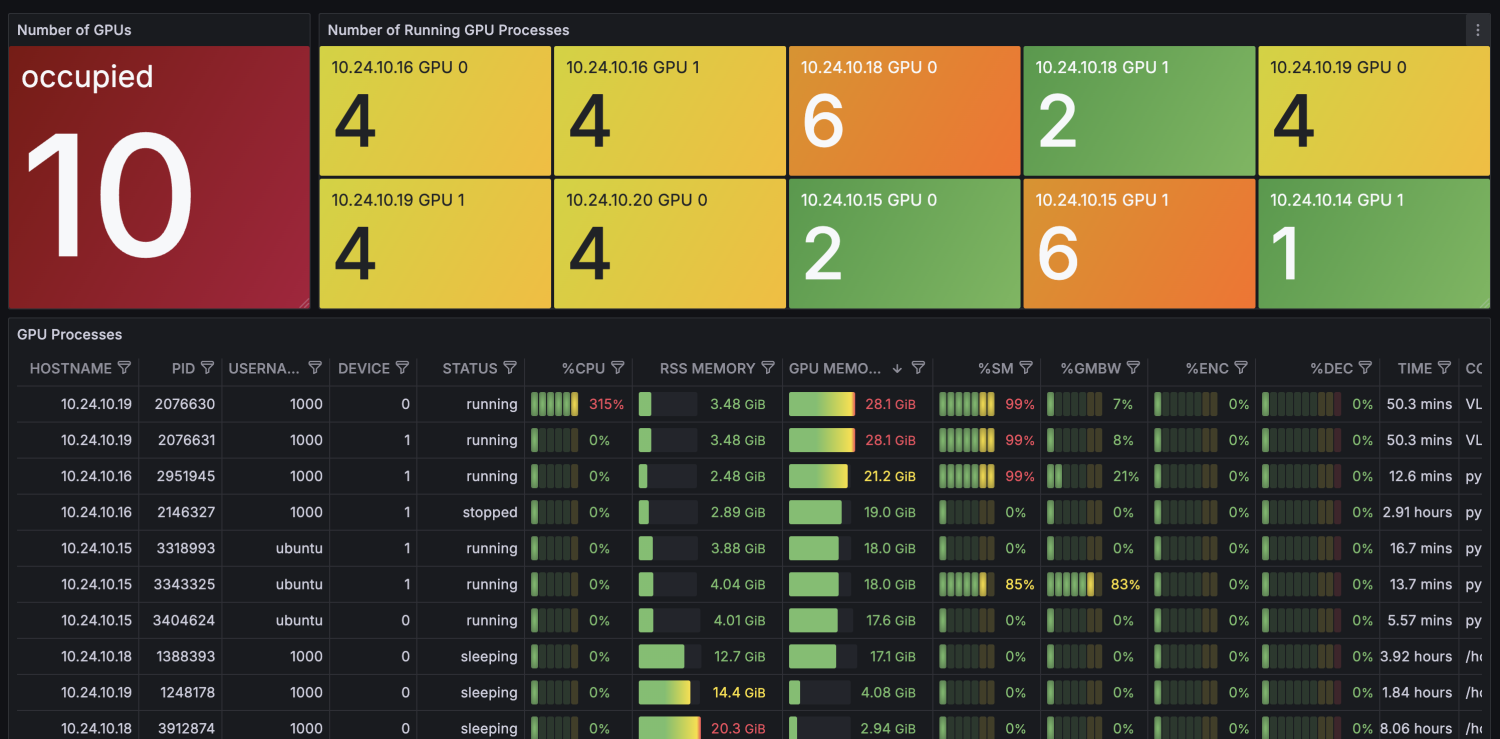
Task: Open the %ENC column filter dropdown
Action: tap(1241, 368)
